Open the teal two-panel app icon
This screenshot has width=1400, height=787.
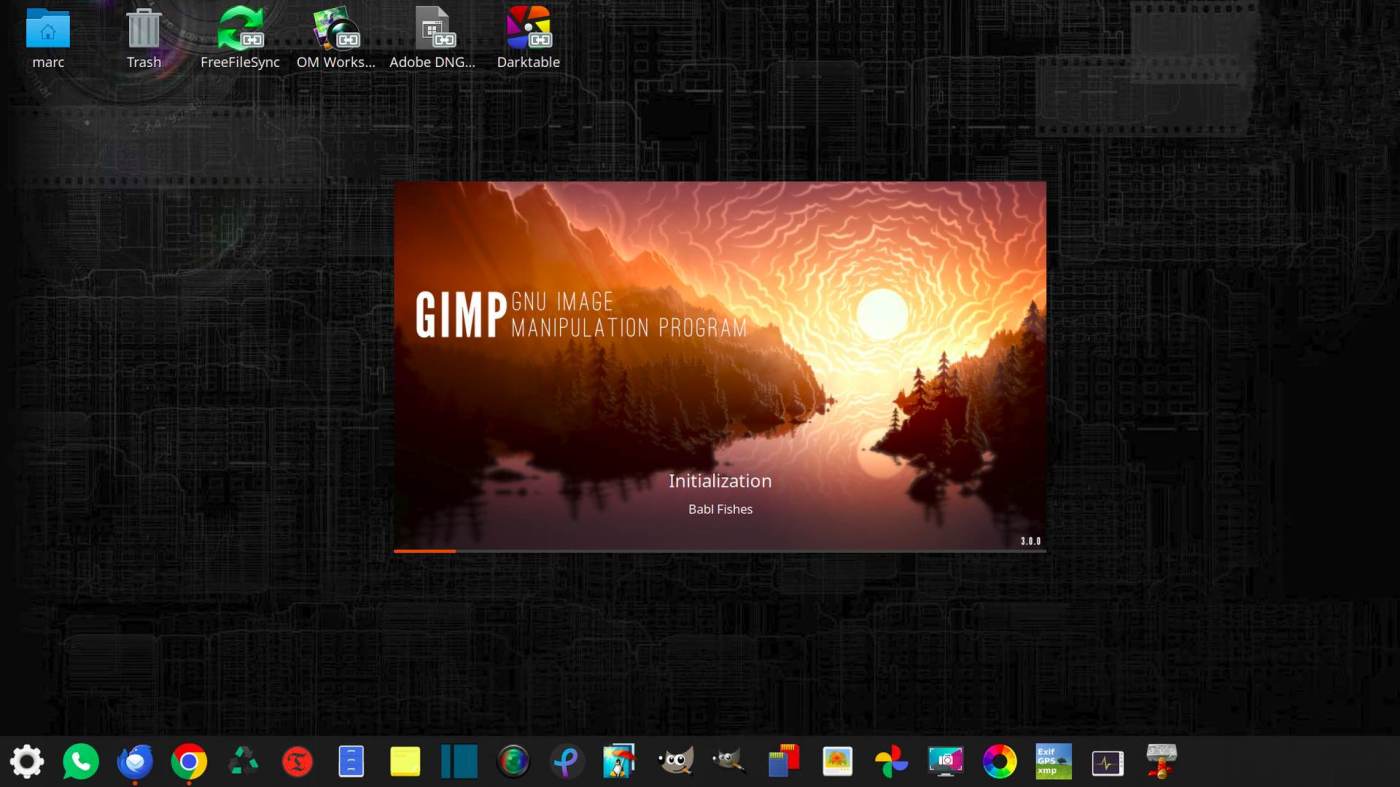pyautogui.click(x=459, y=762)
